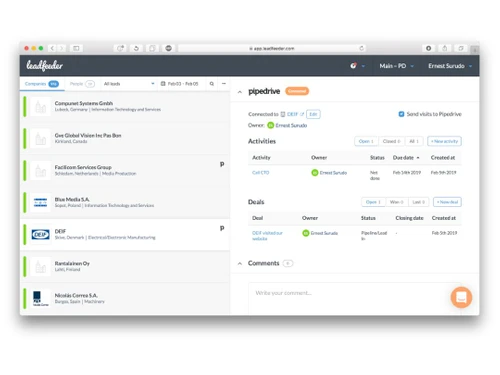Click the Pipedrive P icon on DEIF row
Image resolution: width=500 pixels, height=375 pixels.
[222, 228]
